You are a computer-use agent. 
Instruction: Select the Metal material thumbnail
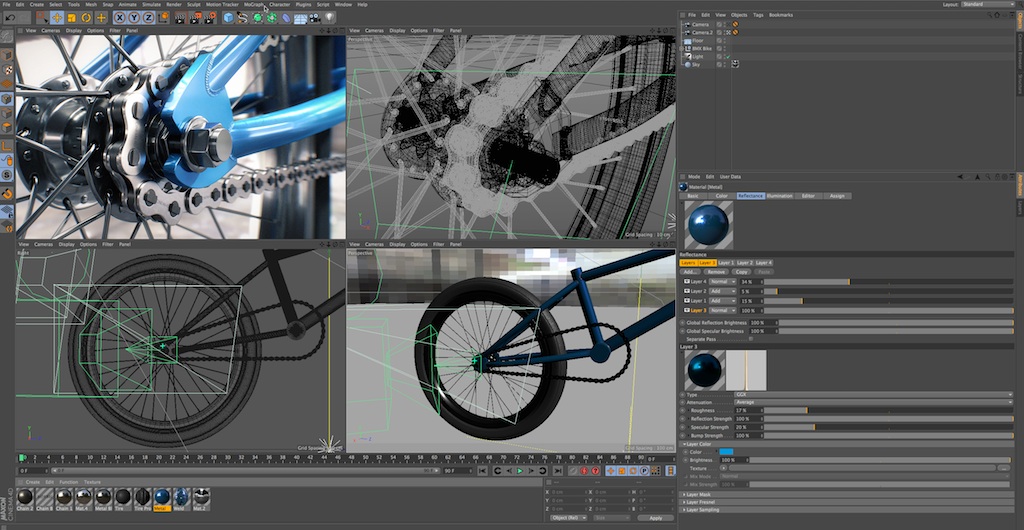pyautogui.click(x=162, y=499)
